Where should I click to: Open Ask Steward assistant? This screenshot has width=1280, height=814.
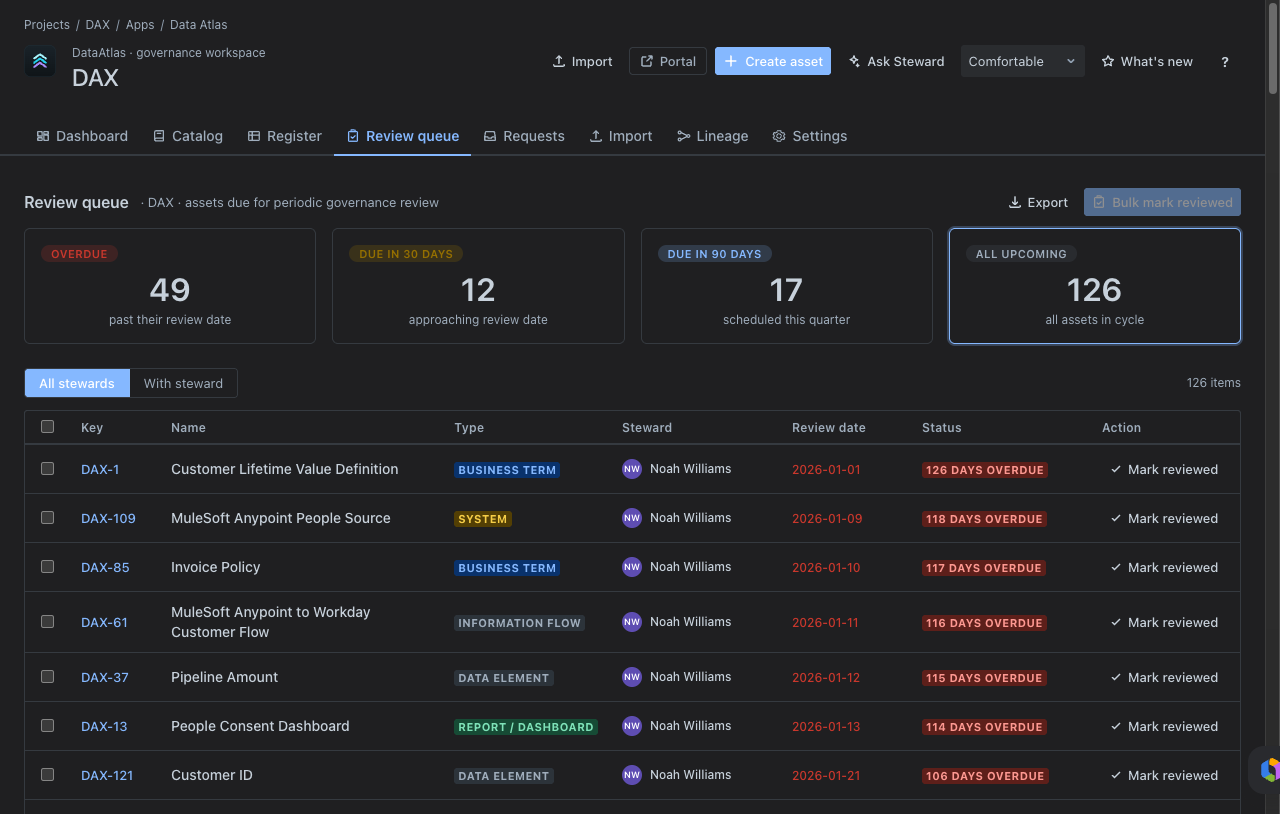point(896,61)
